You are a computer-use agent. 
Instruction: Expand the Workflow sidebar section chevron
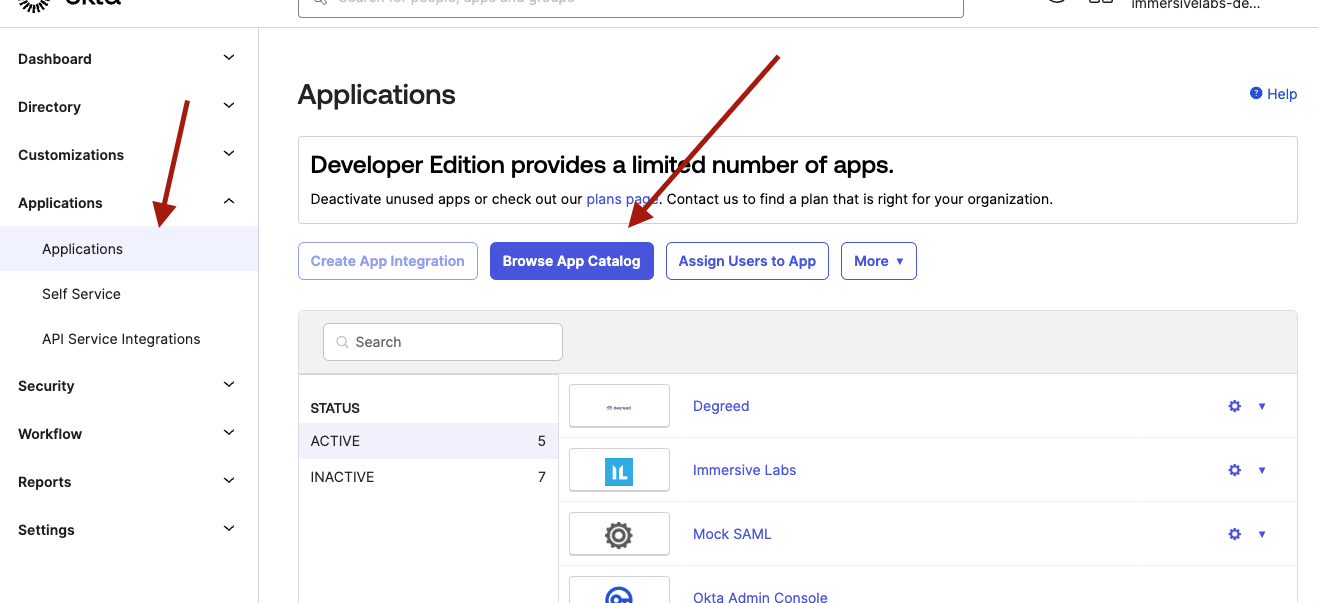pos(229,433)
